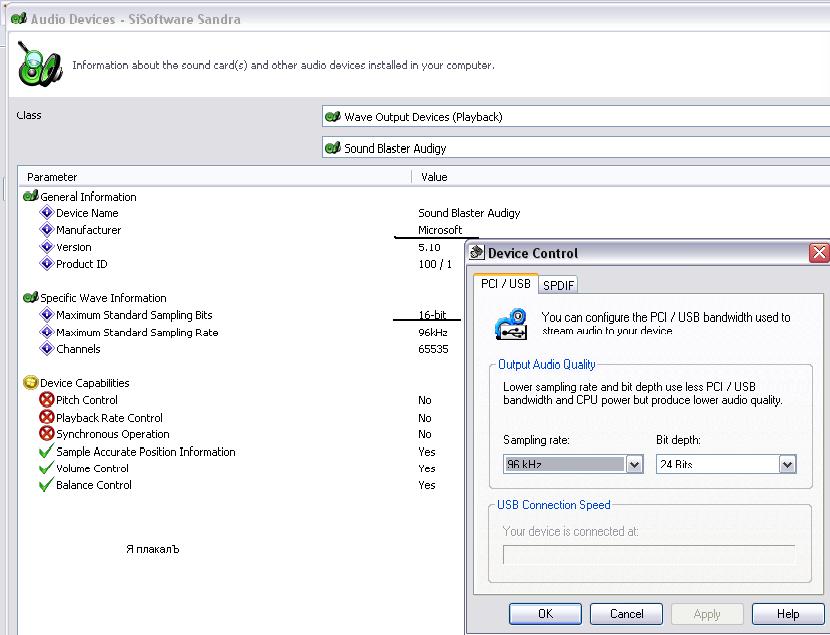Click the red X icon beside Playback Rate Control
Screen dimensions: 830x635
point(46,418)
